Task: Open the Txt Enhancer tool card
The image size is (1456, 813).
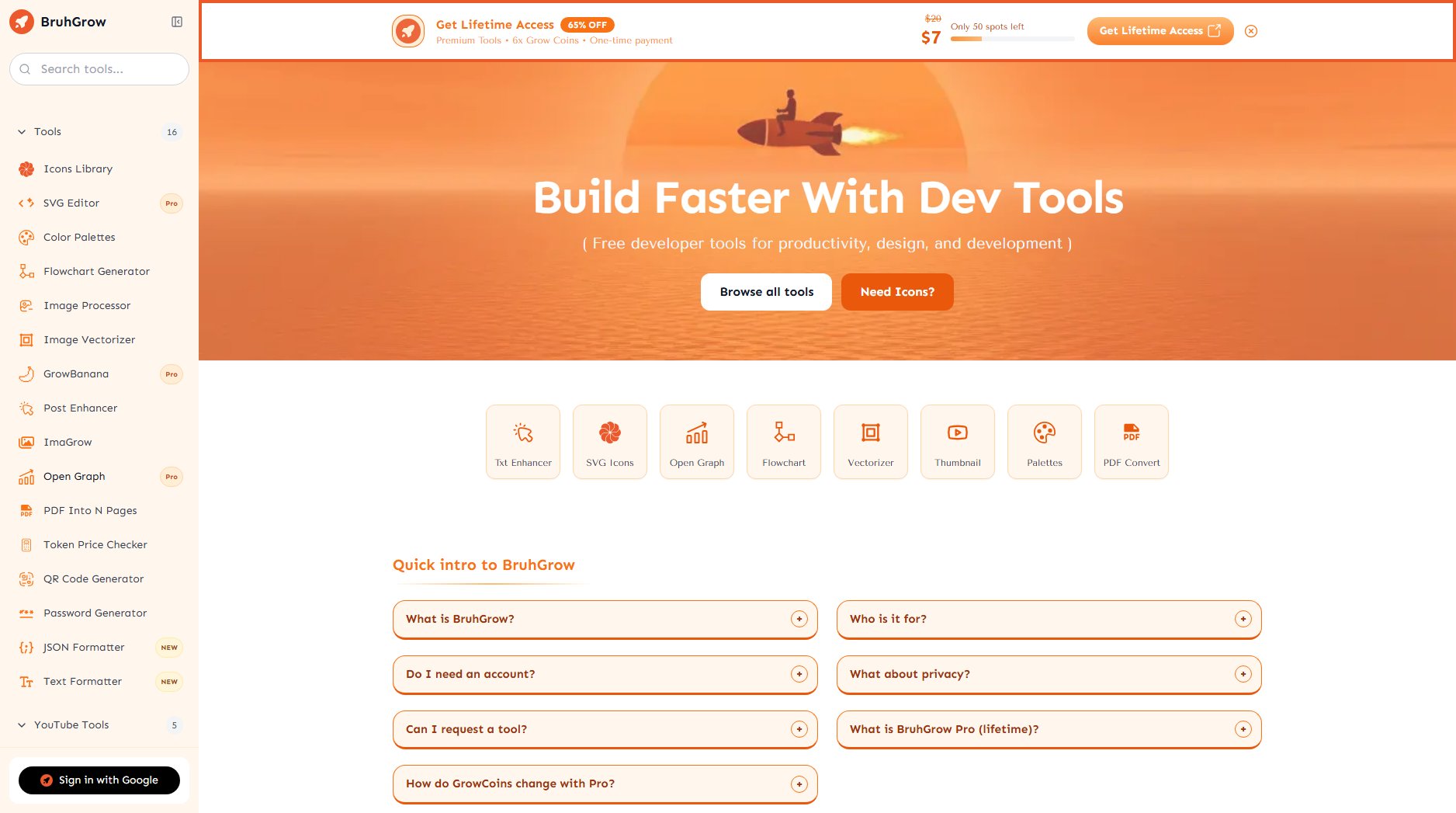Action: [523, 442]
